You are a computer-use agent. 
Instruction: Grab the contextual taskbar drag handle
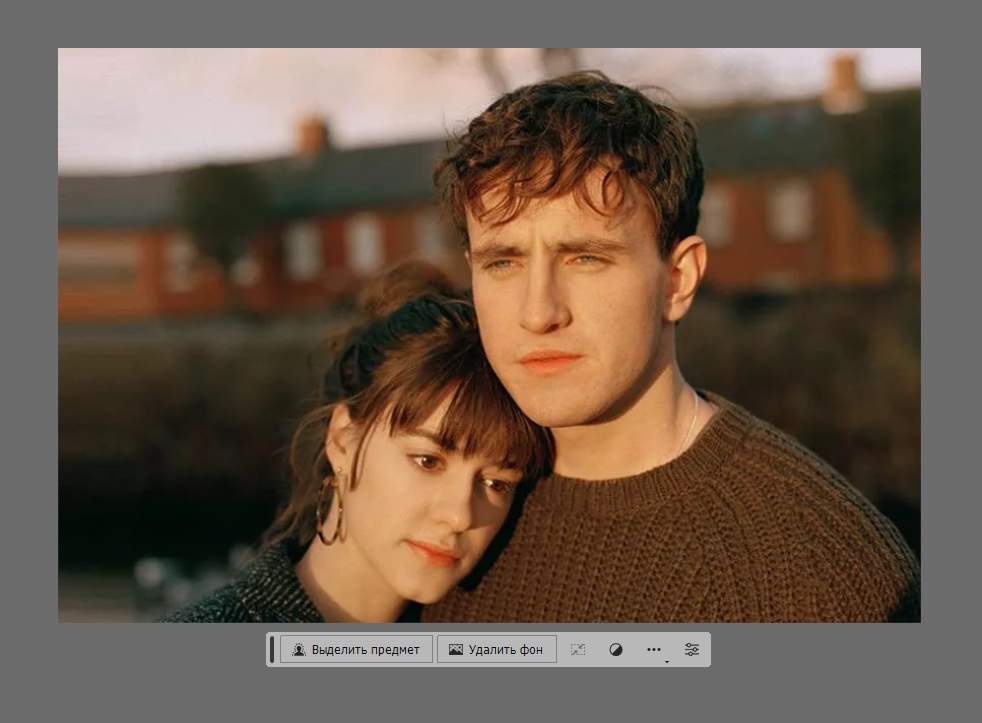(272, 650)
